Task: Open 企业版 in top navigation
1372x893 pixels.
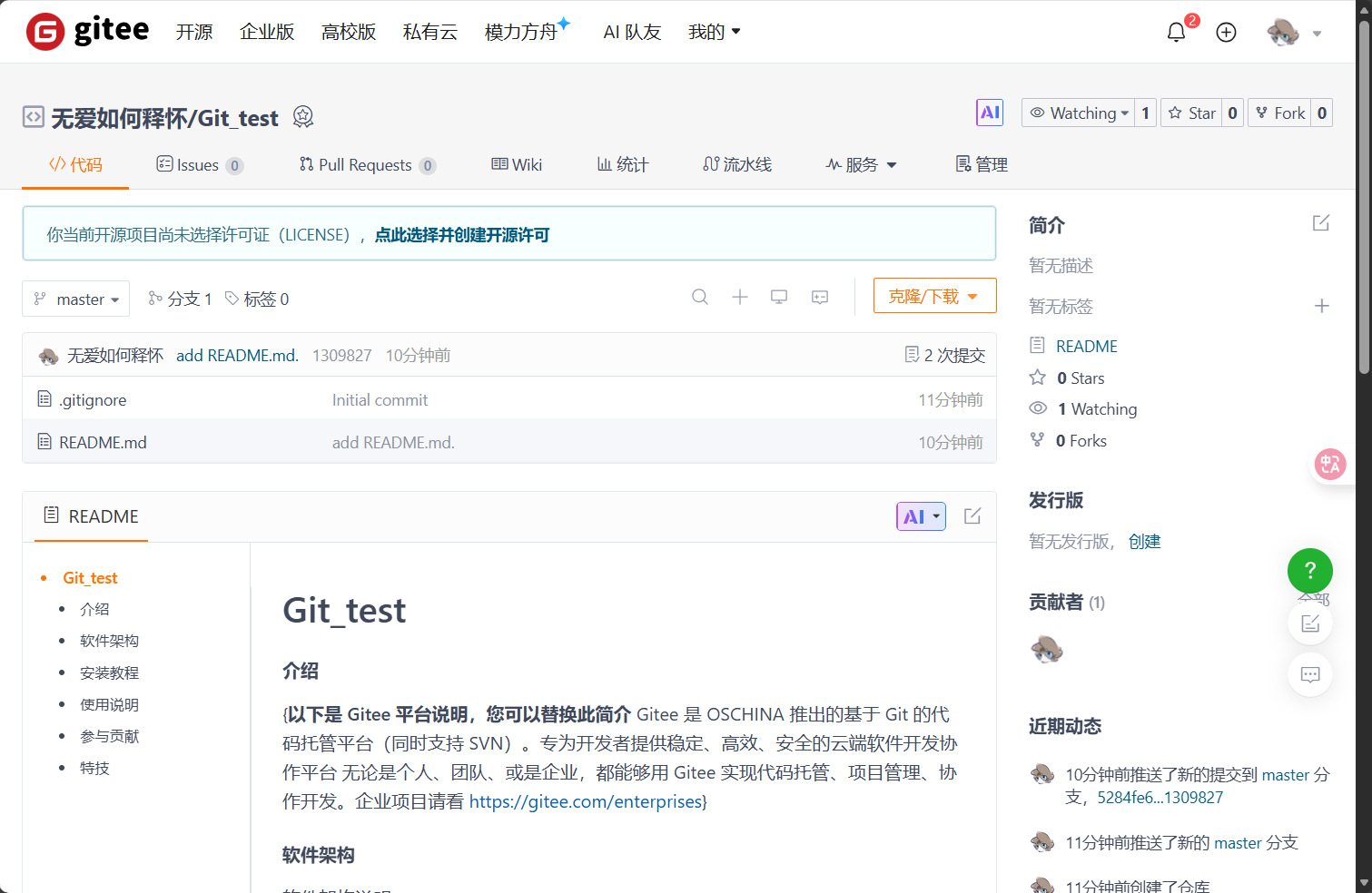Action: coord(267,32)
